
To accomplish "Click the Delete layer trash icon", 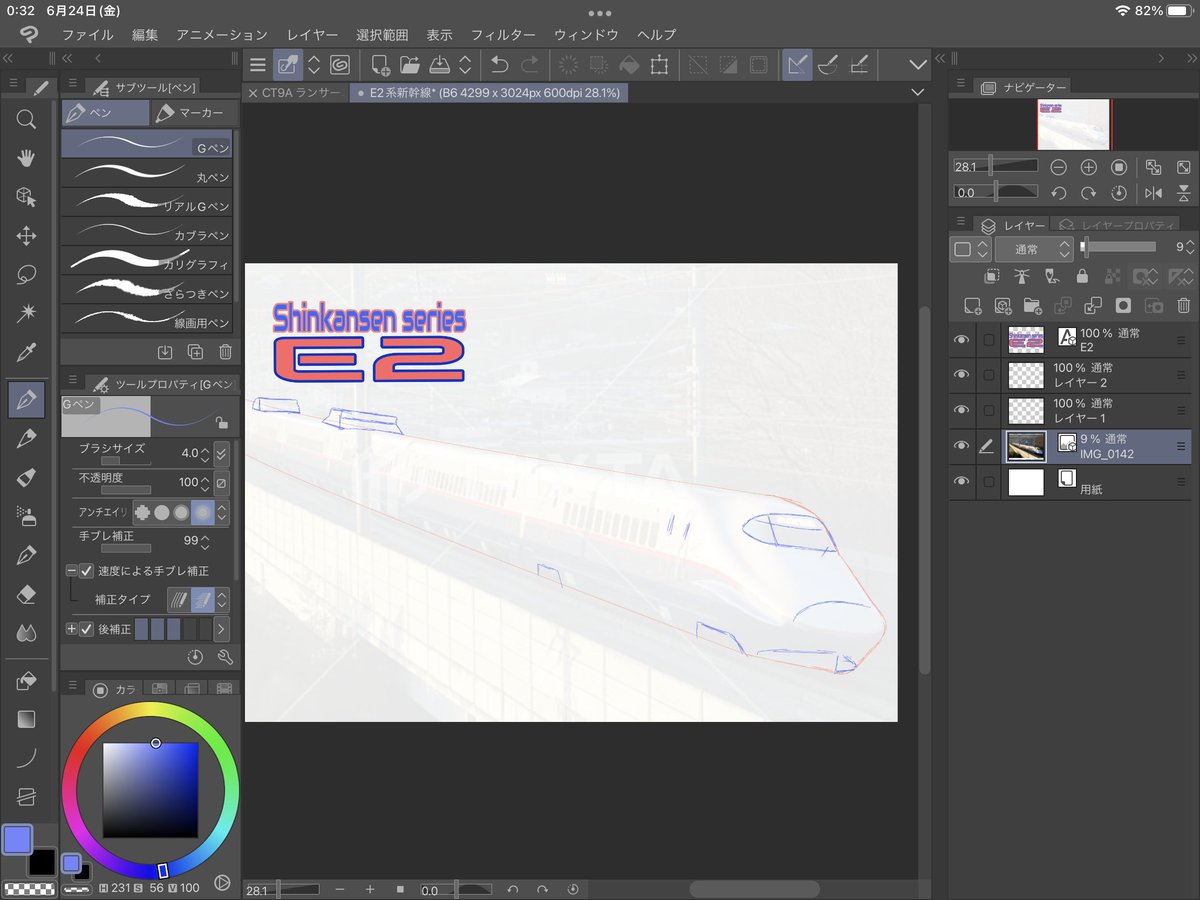I will click(1183, 306).
